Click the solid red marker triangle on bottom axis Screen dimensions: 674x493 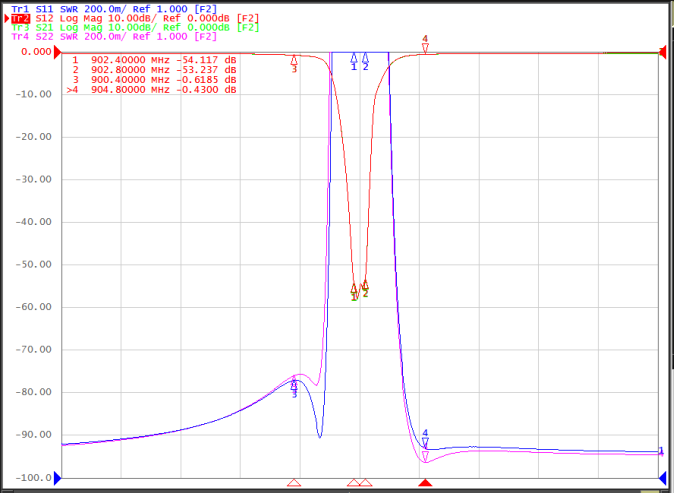tap(425, 483)
